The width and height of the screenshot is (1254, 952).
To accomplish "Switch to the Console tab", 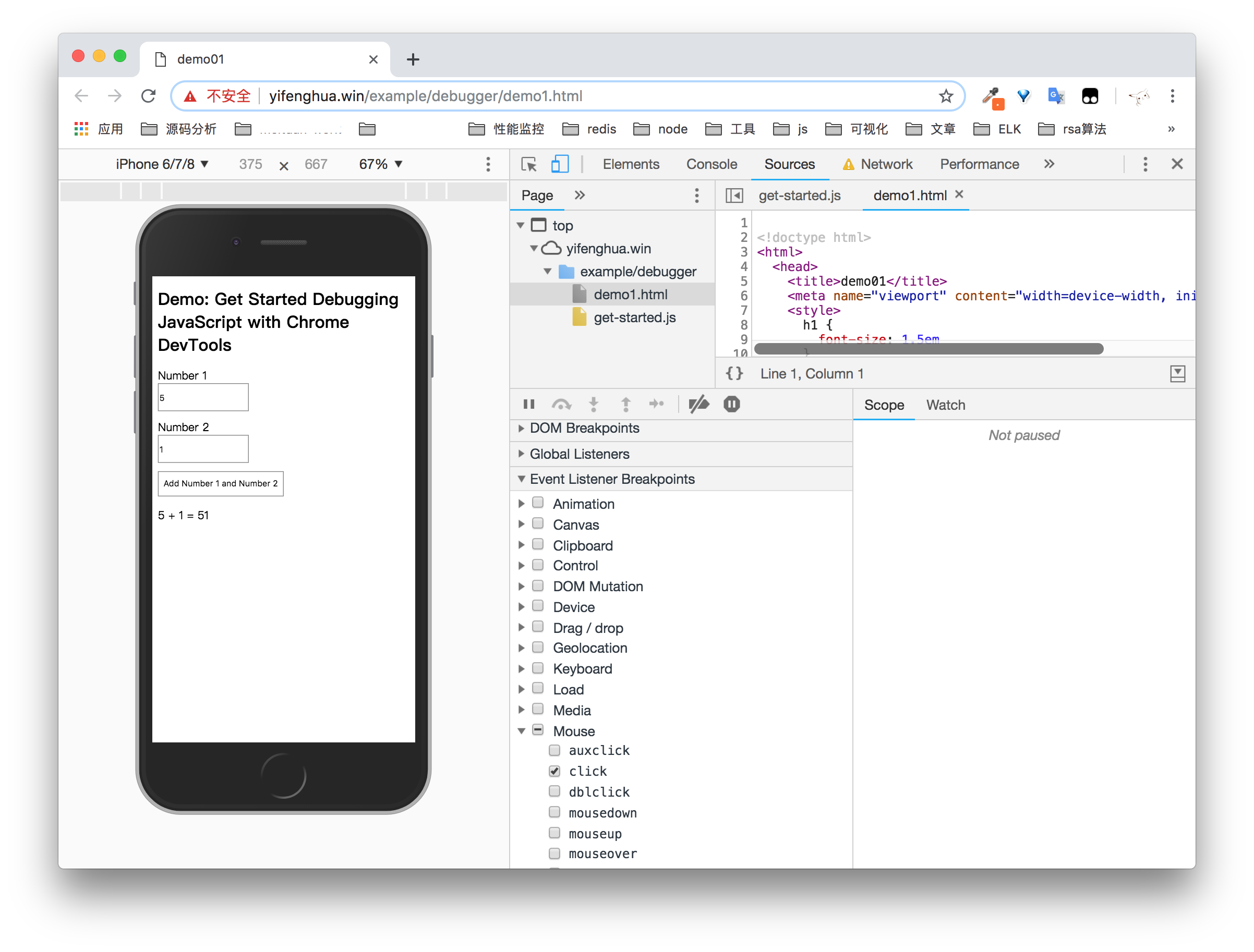I will tap(712, 164).
